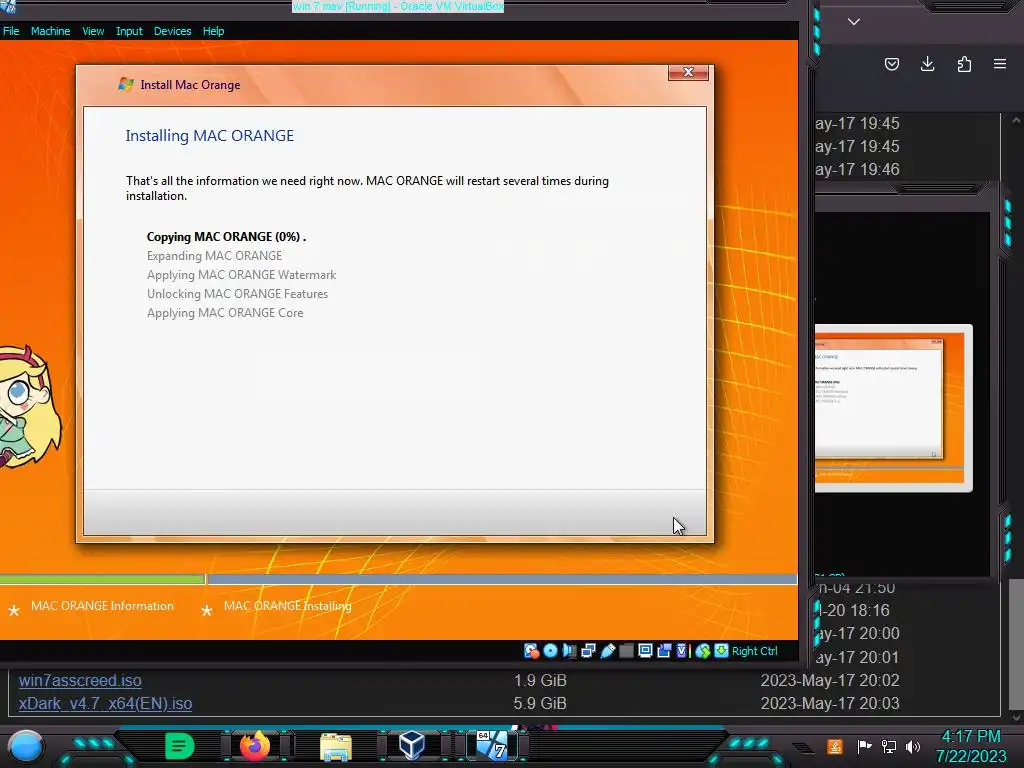This screenshot has height=768, width=1024.
Task: Open the volume speaker tray icon
Action: tap(913, 746)
